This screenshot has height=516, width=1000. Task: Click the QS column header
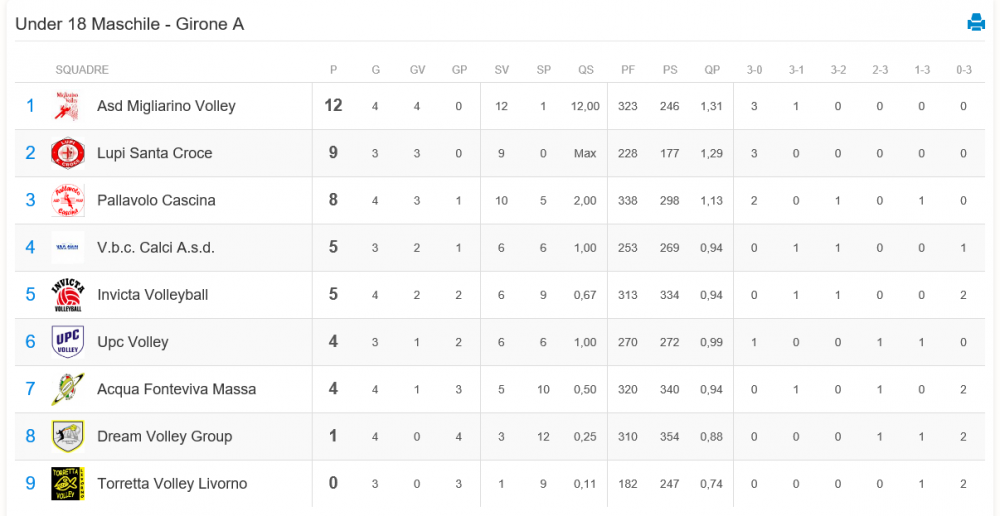[x=585, y=70]
